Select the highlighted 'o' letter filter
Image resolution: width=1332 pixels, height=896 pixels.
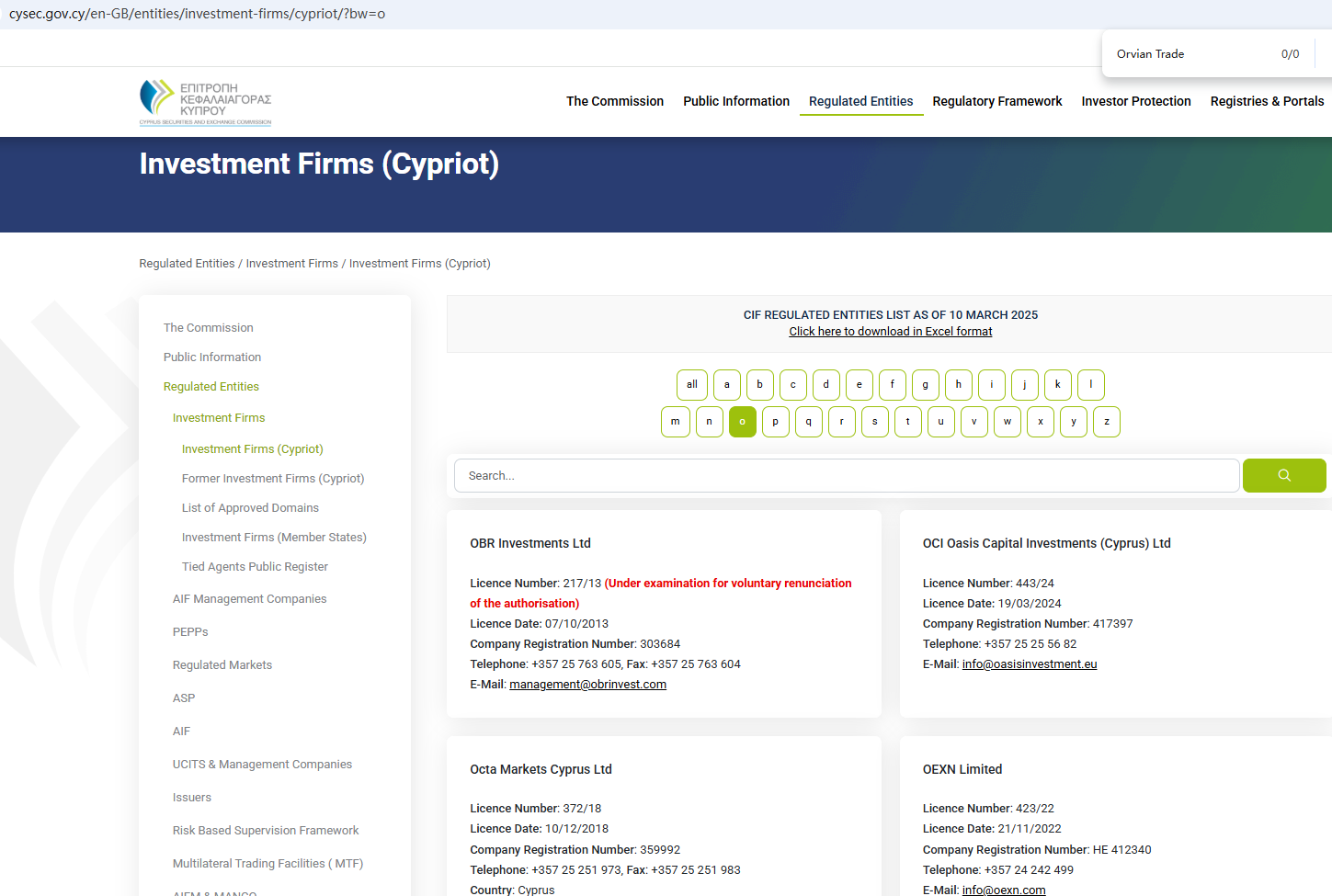[742, 422]
